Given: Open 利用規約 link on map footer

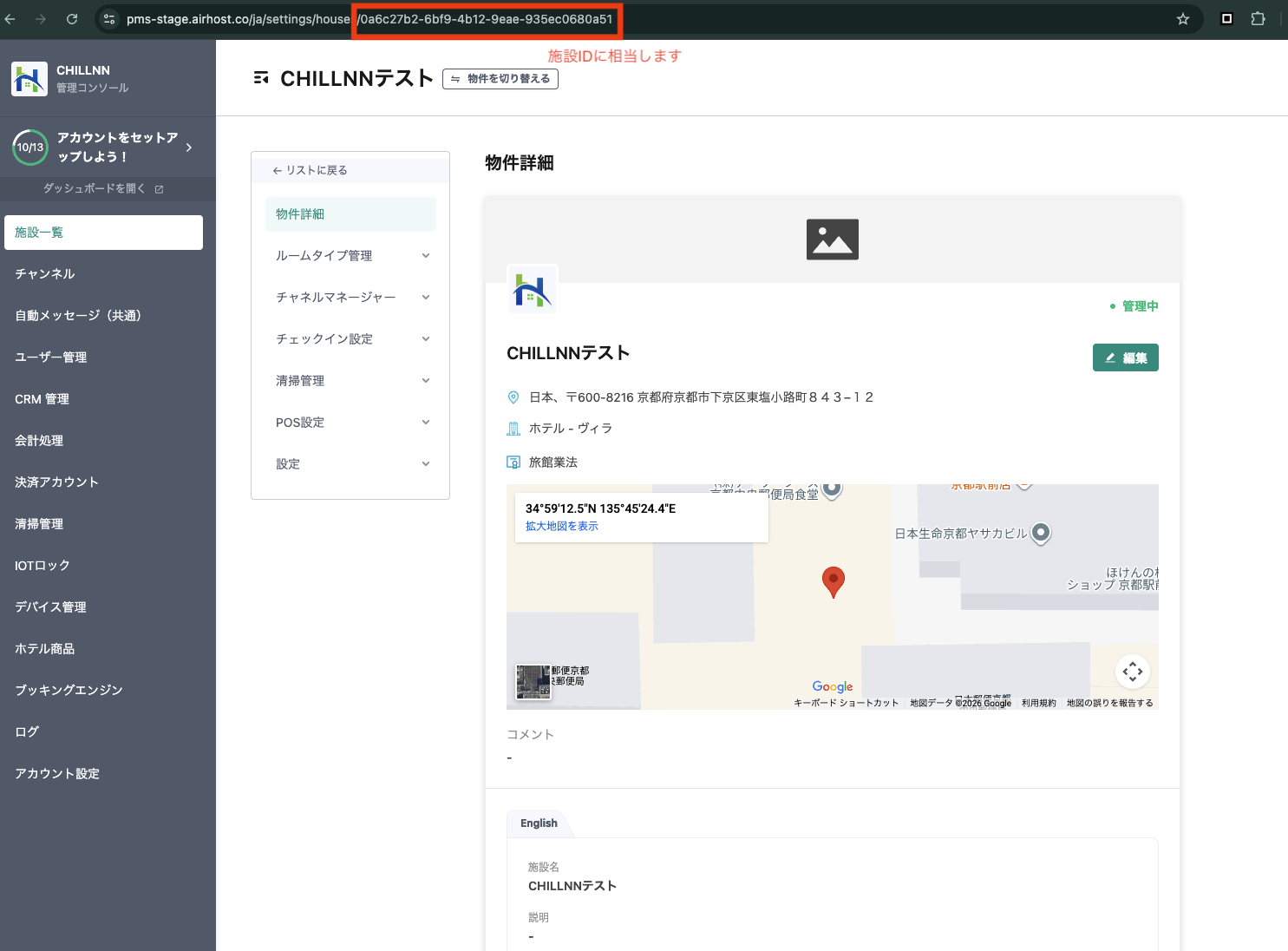Looking at the screenshot, I should point(1039,703).
